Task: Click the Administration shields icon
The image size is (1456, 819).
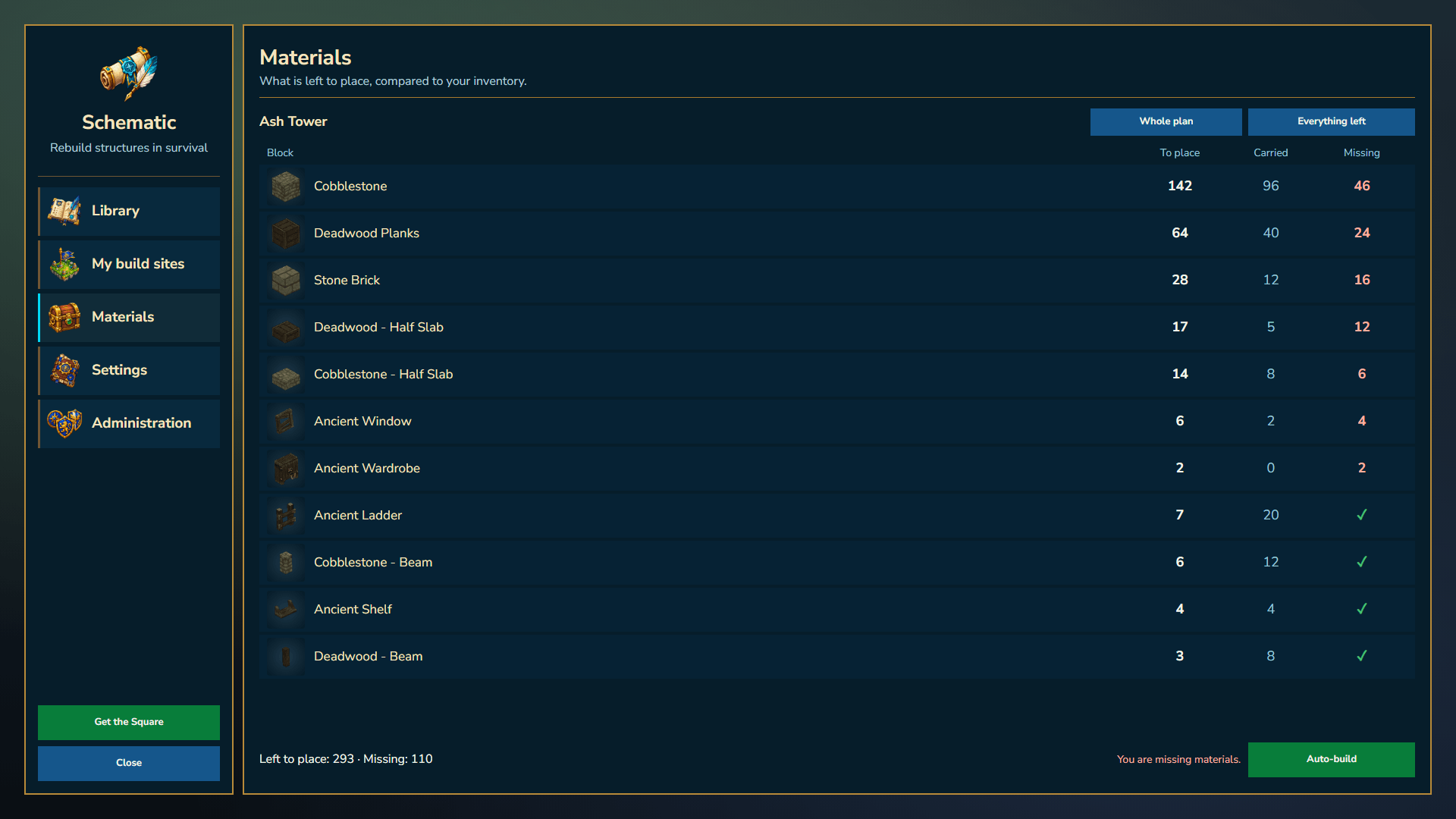Action: pos(64,423)
